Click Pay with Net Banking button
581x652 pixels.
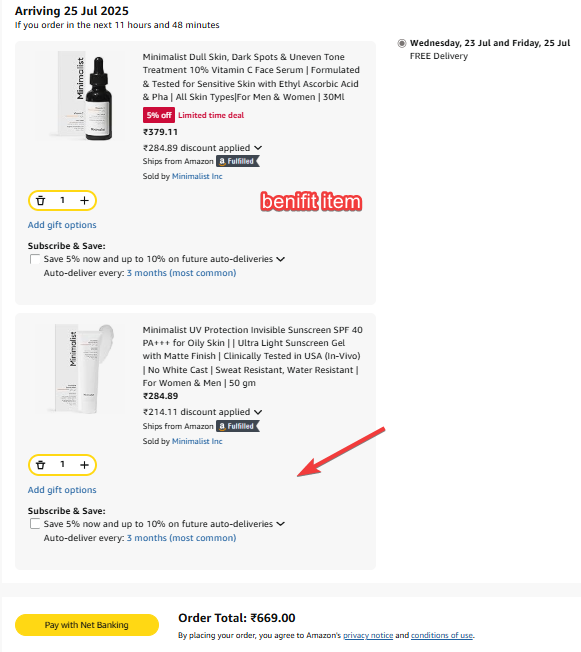coord(87,625)
